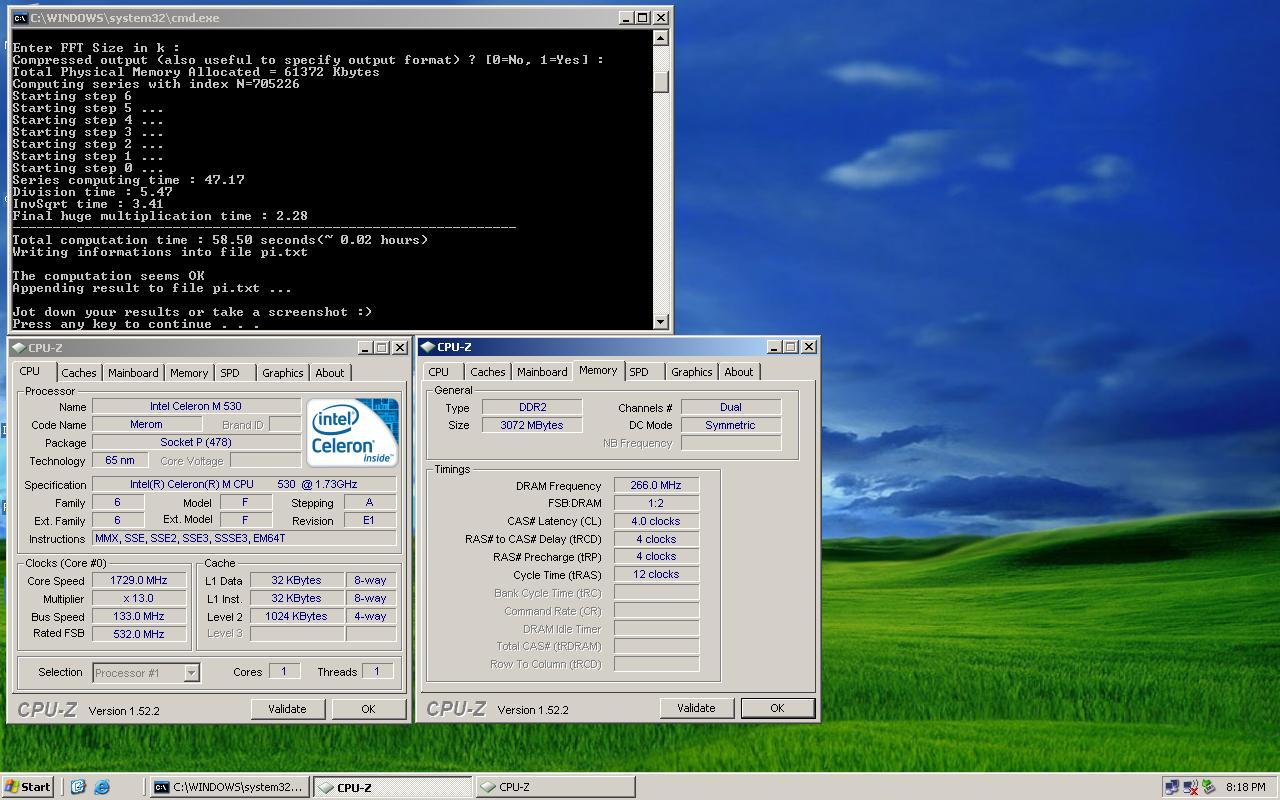Click the Level 2 cache '1024 KBytes' value
This screenshot has height=800, width=1280.
pyautogui.click(x=297, y=616)
